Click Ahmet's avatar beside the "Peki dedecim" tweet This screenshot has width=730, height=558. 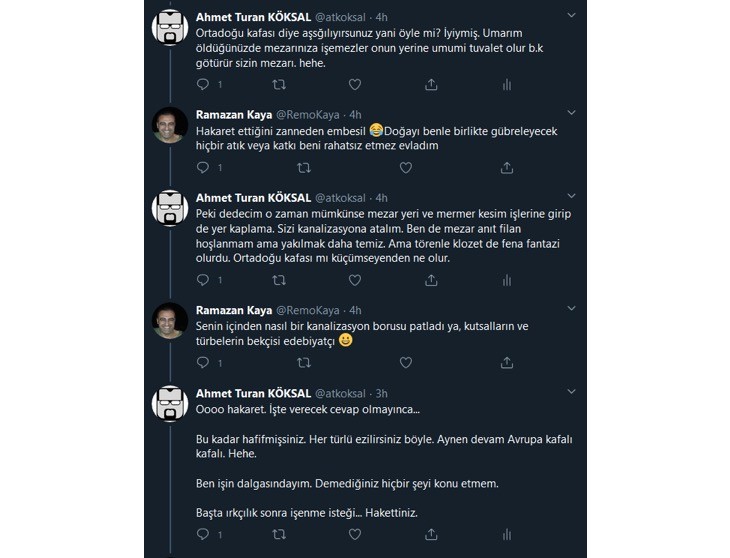[170, 209]
